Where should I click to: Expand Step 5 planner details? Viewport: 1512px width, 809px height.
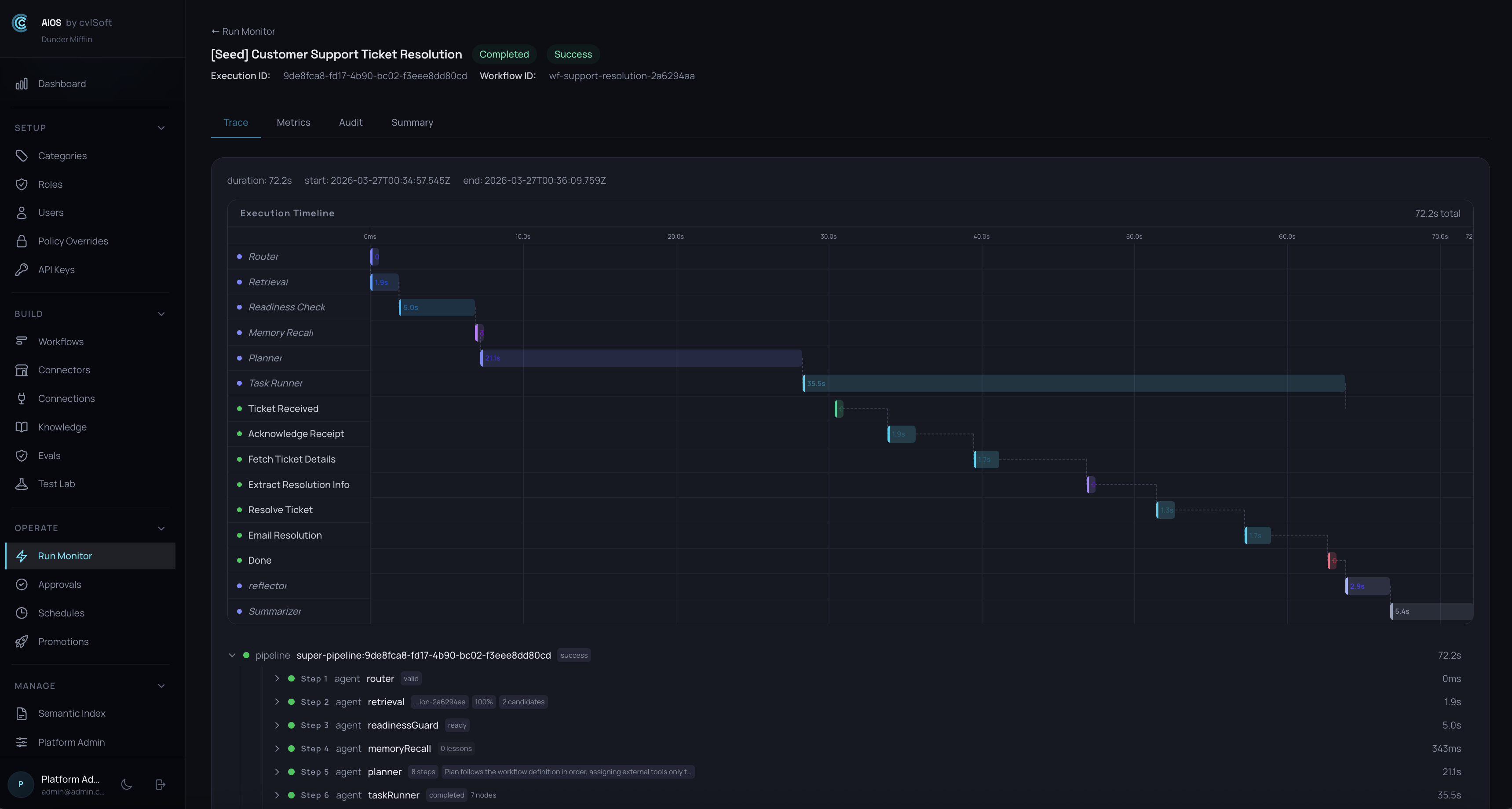point(278,772)
